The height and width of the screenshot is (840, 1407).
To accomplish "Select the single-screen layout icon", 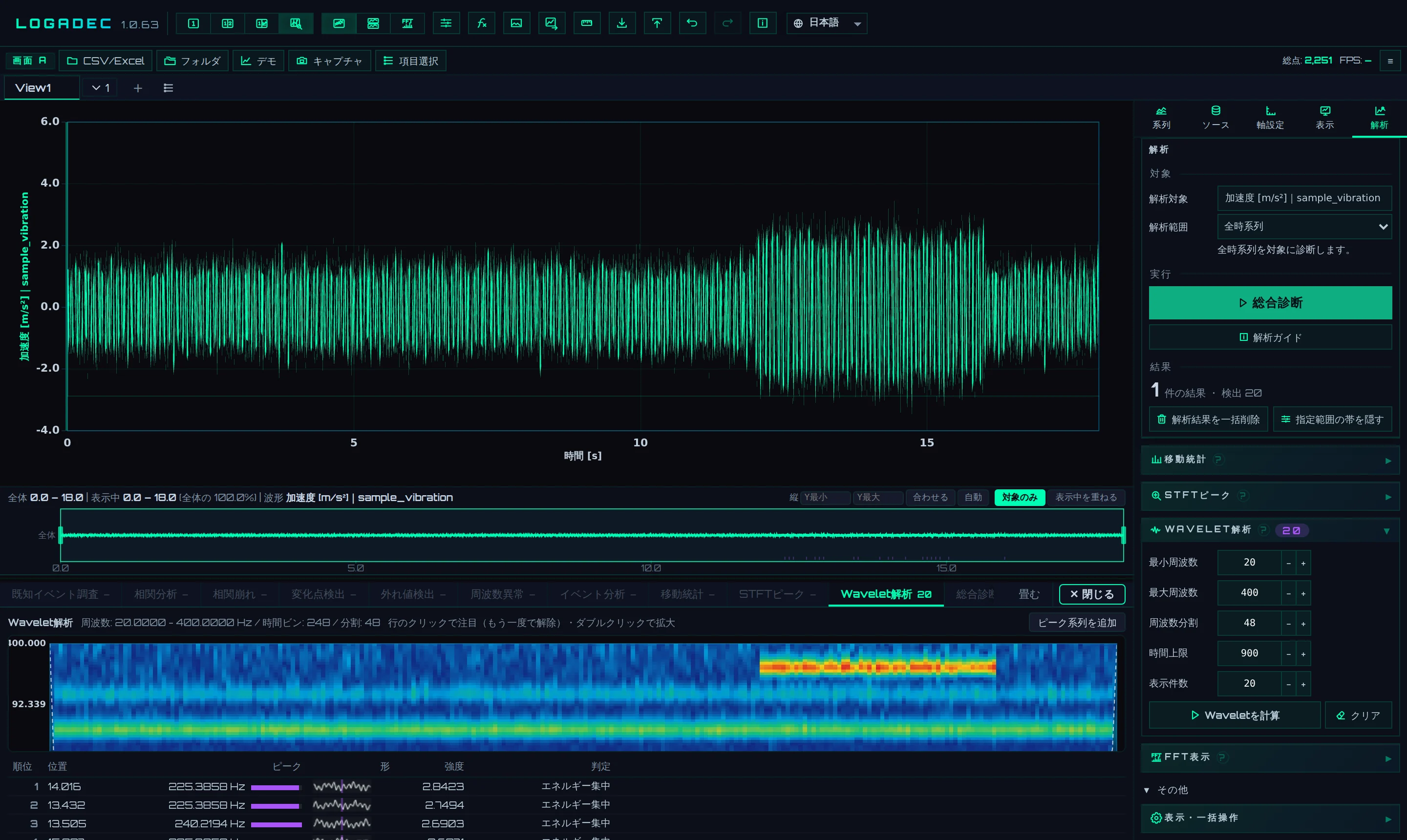I will click(x=193, y=23).
